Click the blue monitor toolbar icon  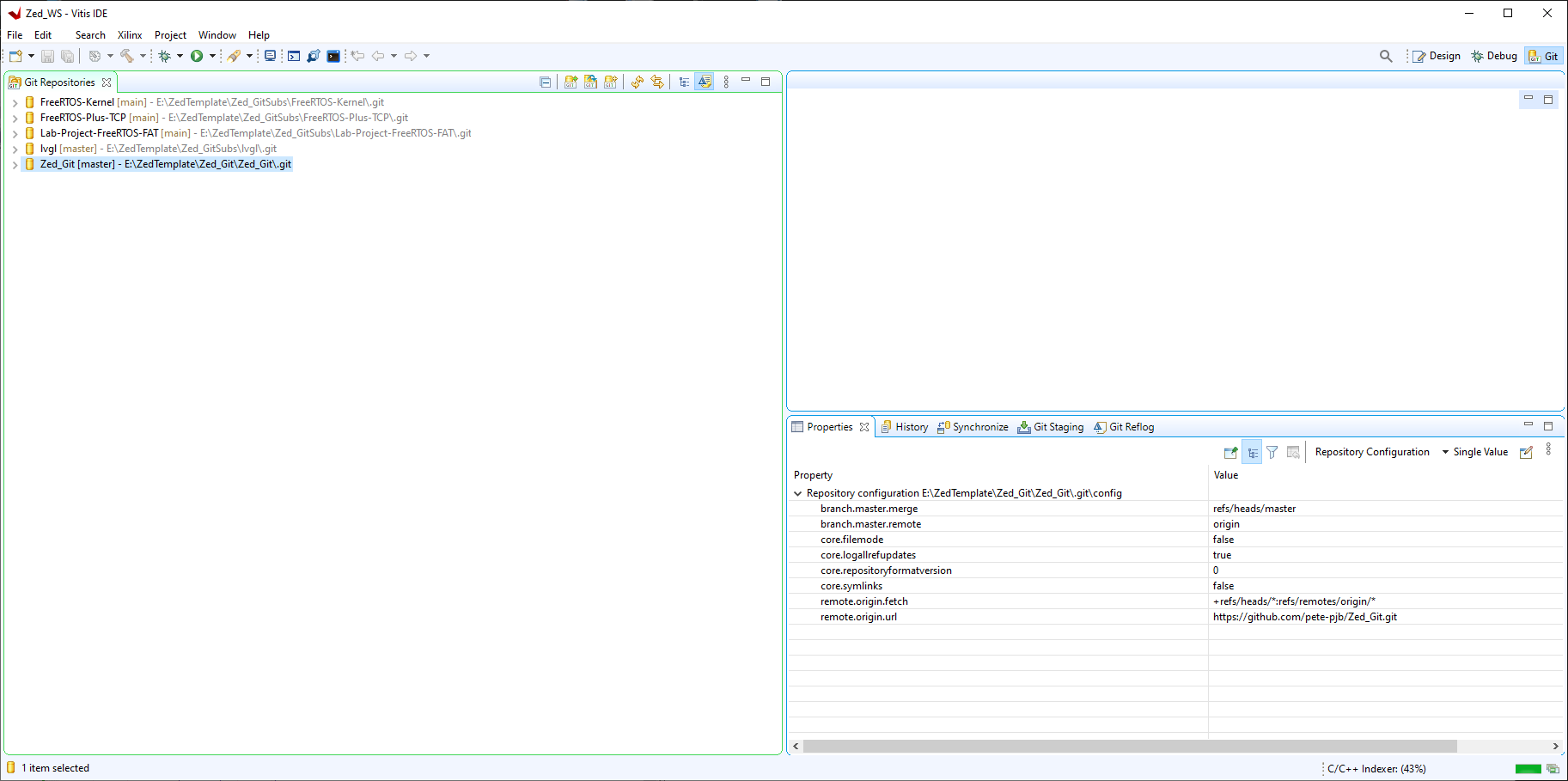point(270,56)
